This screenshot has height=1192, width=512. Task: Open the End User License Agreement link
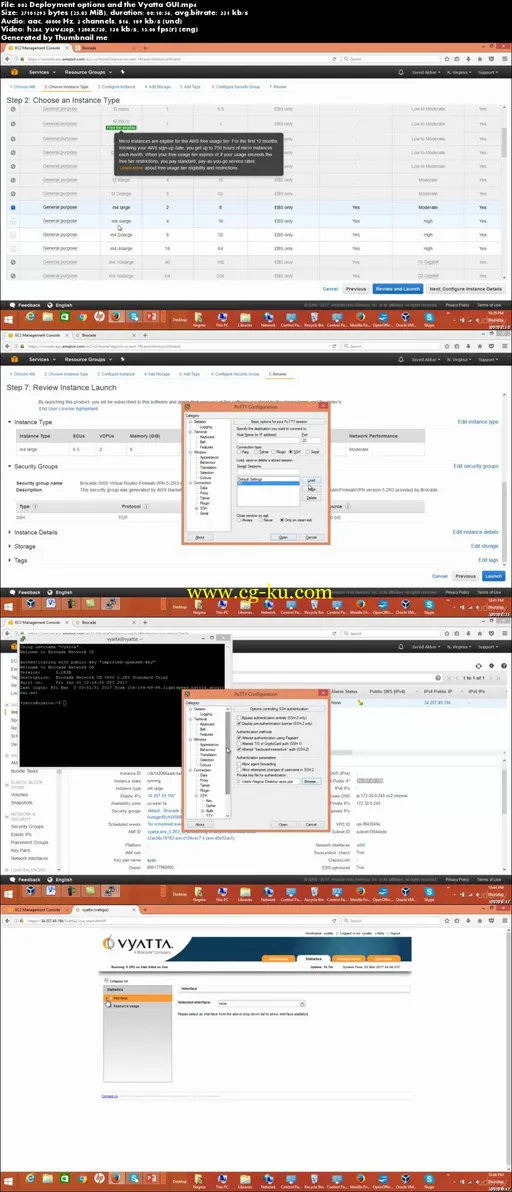point(68,408)
